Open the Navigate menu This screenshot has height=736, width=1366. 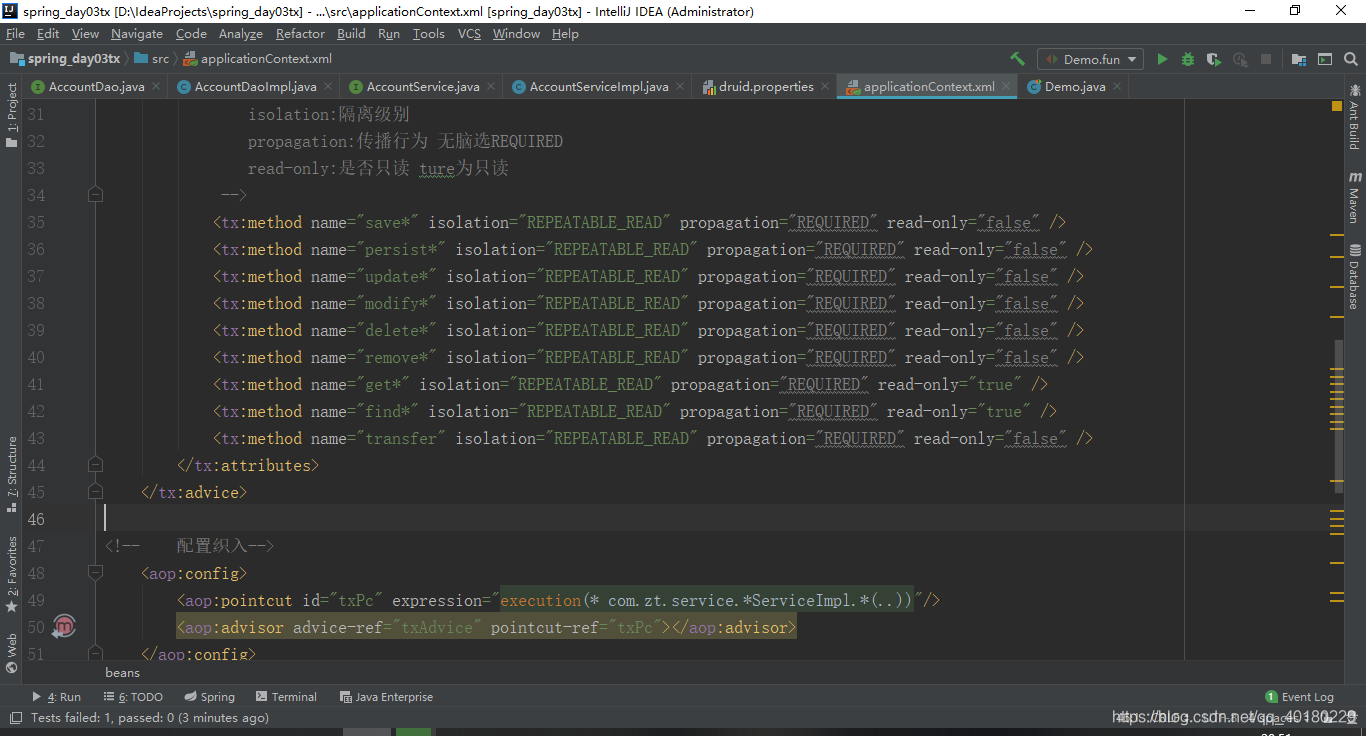(137, 34)
